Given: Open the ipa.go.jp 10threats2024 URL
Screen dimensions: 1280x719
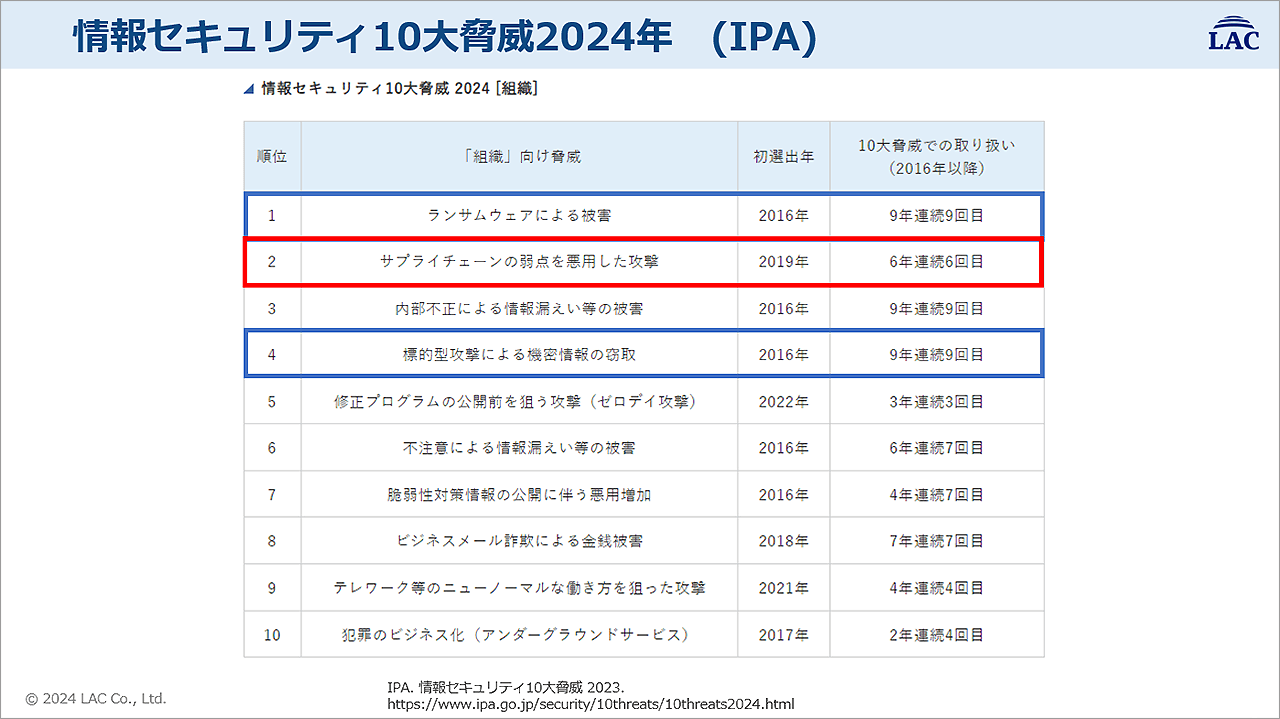Looking at the screenshot, I should 590,704.
